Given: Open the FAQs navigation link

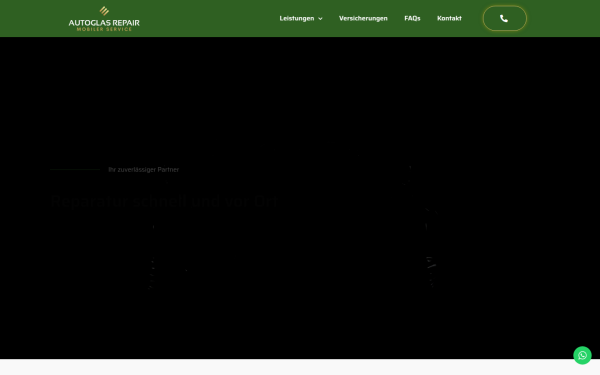Looking at the screenshot, I should (x=412, y=18).
